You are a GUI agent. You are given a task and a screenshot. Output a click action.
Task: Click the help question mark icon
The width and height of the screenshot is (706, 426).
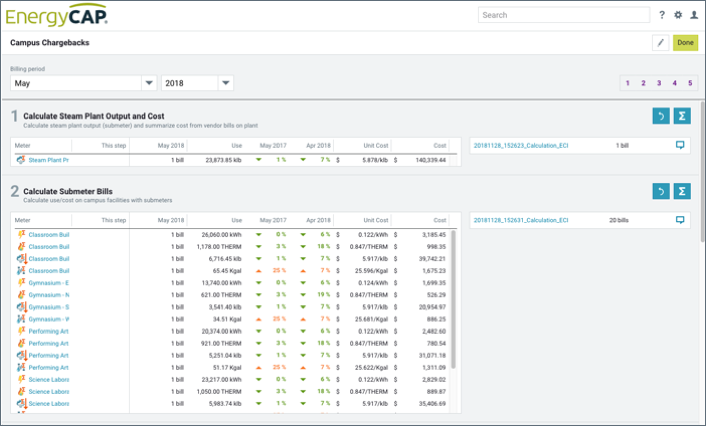coord(662,15)
